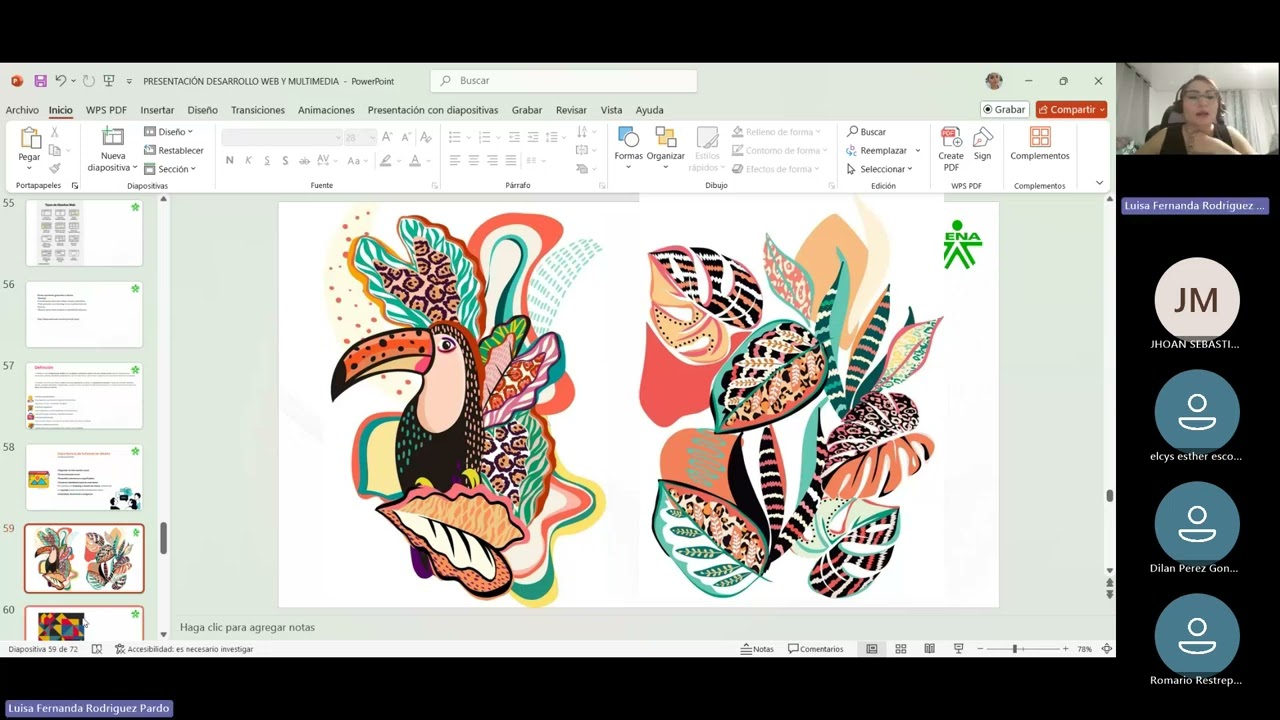This screenshot has height=720, width=1280.
Task: Start slideshow from the quick access toolbar
Action: [108, 81]
